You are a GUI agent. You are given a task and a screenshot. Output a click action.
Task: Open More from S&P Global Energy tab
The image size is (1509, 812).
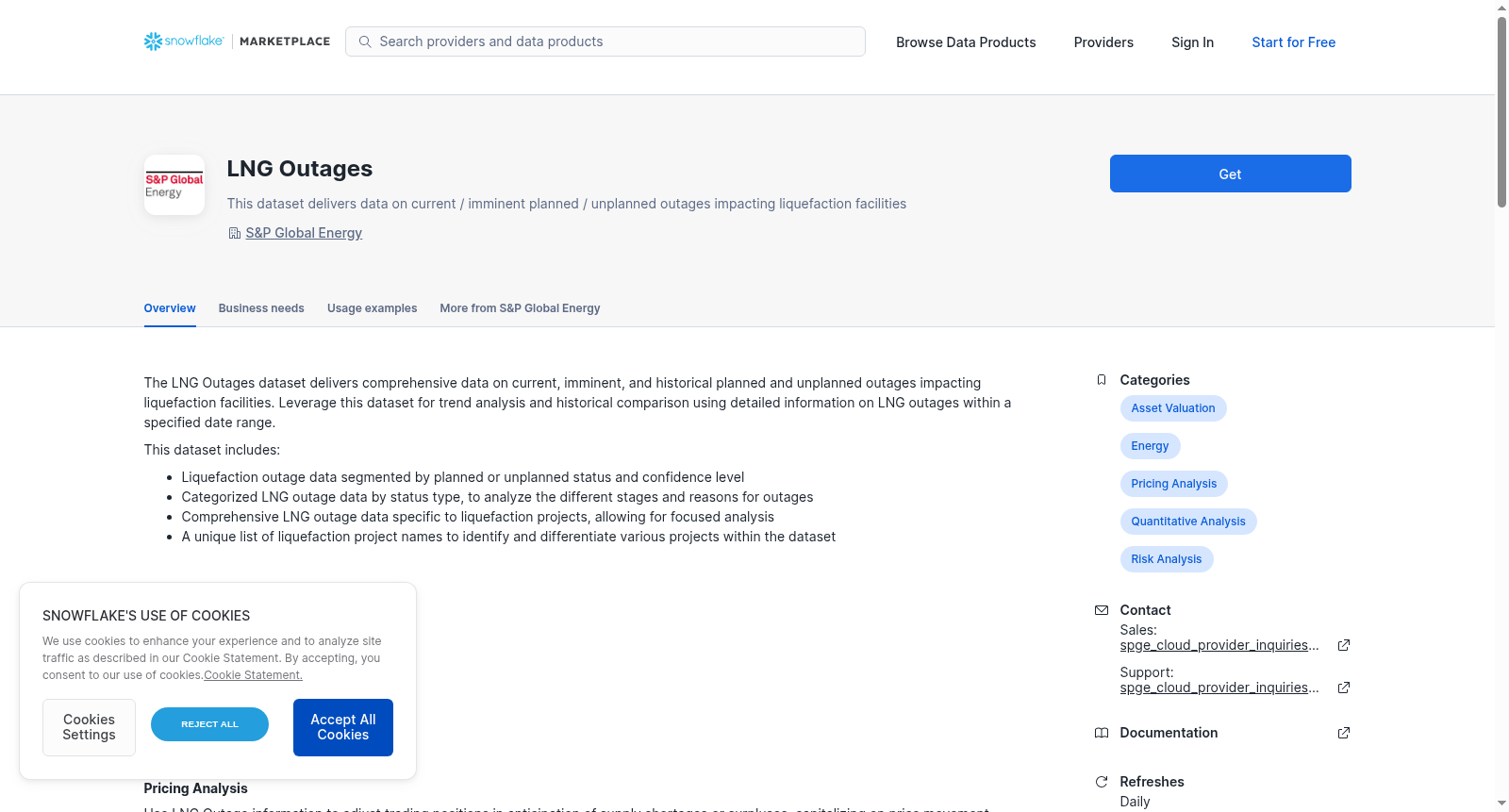(520, 308)
